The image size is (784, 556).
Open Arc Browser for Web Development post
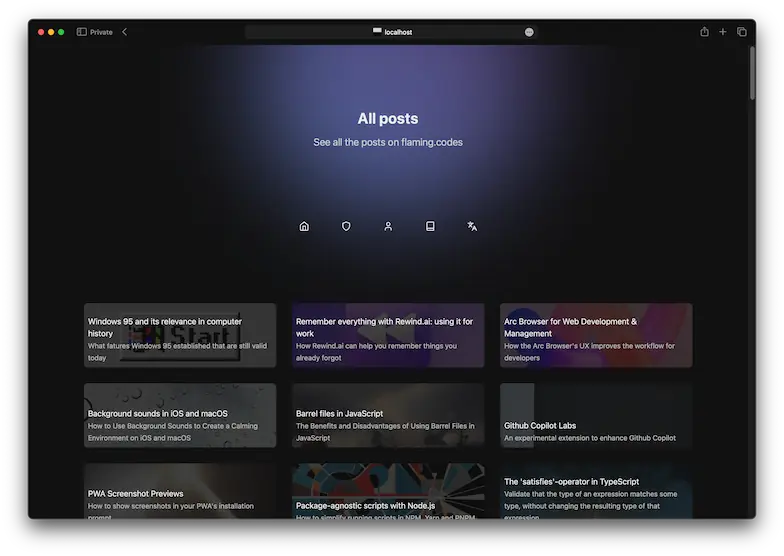[x=596, y=336]
